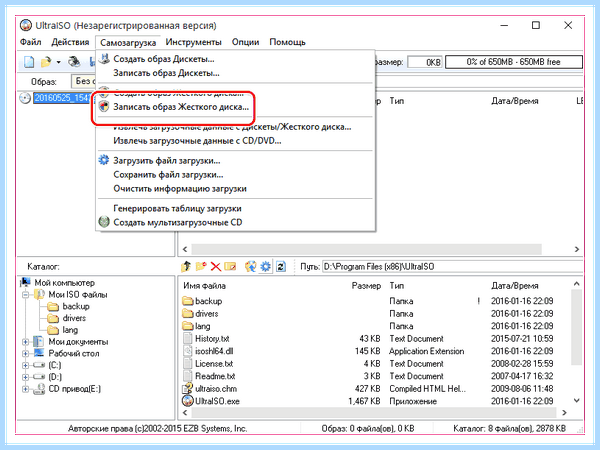Open the Файл menu
The image size is (600, 450).
[x=31, y=42]
